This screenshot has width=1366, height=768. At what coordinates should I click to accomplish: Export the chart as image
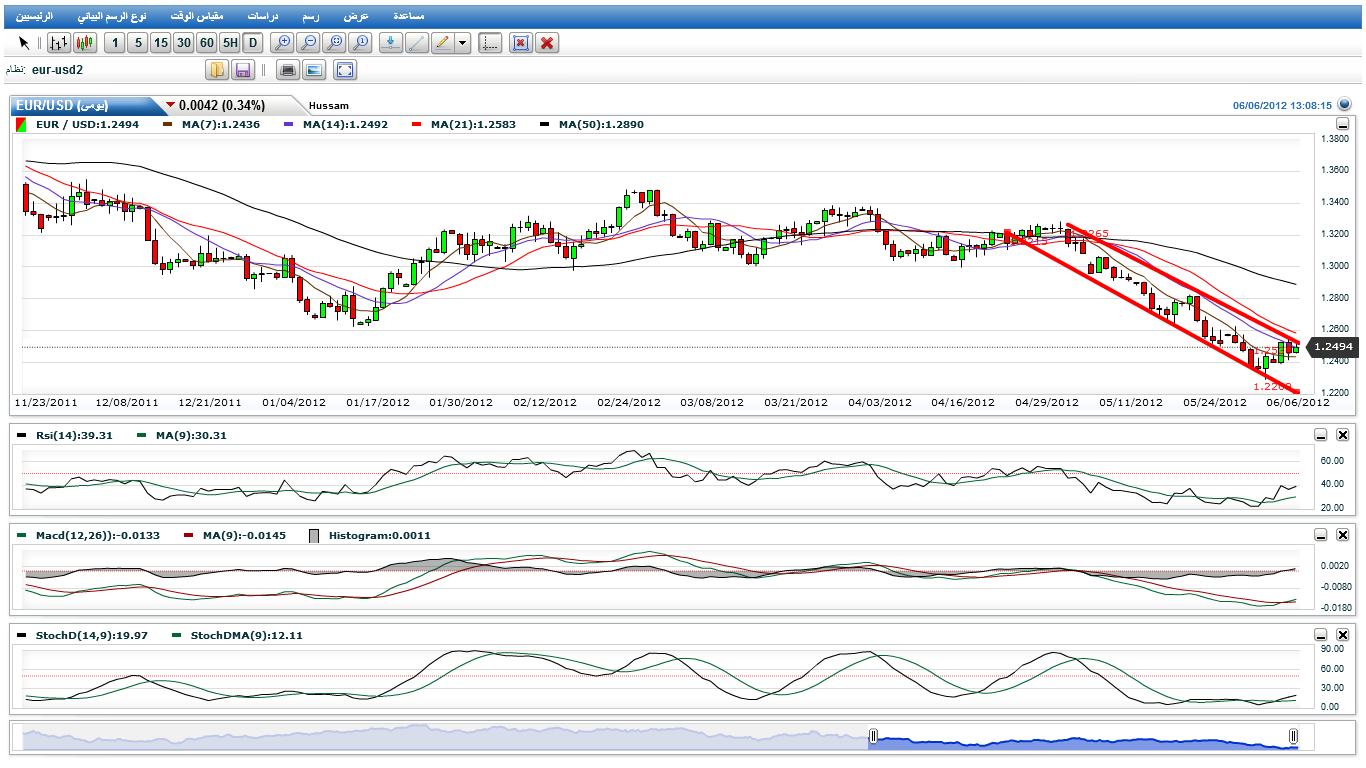tap(314, 70)
